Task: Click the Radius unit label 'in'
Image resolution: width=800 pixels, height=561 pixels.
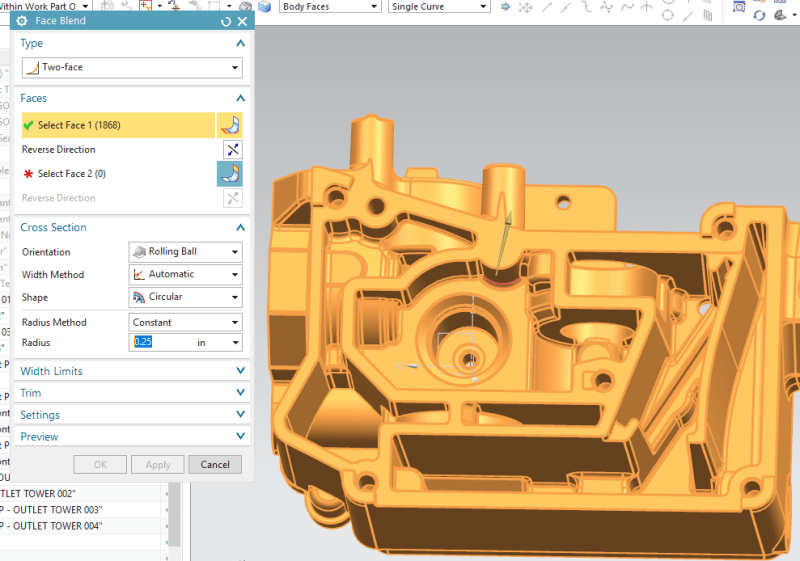Action: tap(202, 343)
